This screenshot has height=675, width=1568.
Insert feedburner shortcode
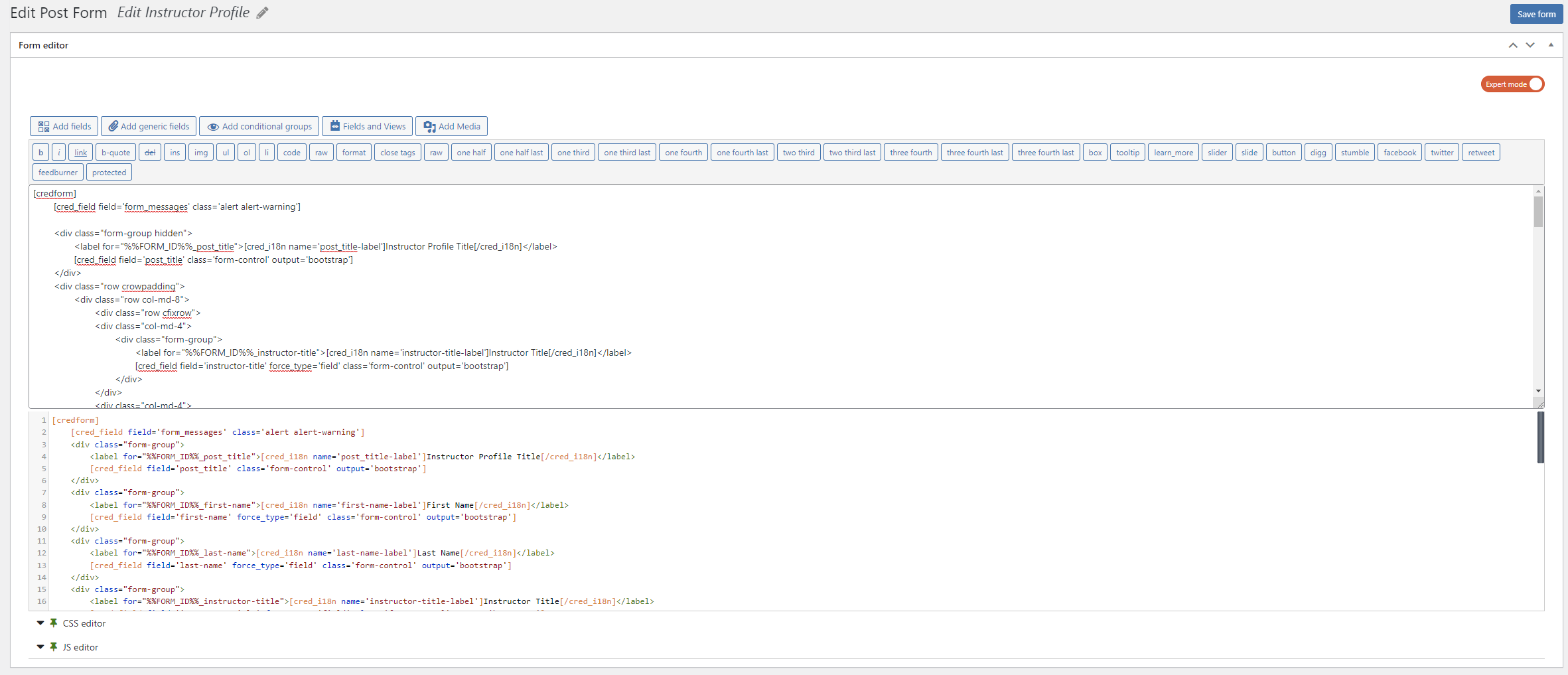(58, 173)
